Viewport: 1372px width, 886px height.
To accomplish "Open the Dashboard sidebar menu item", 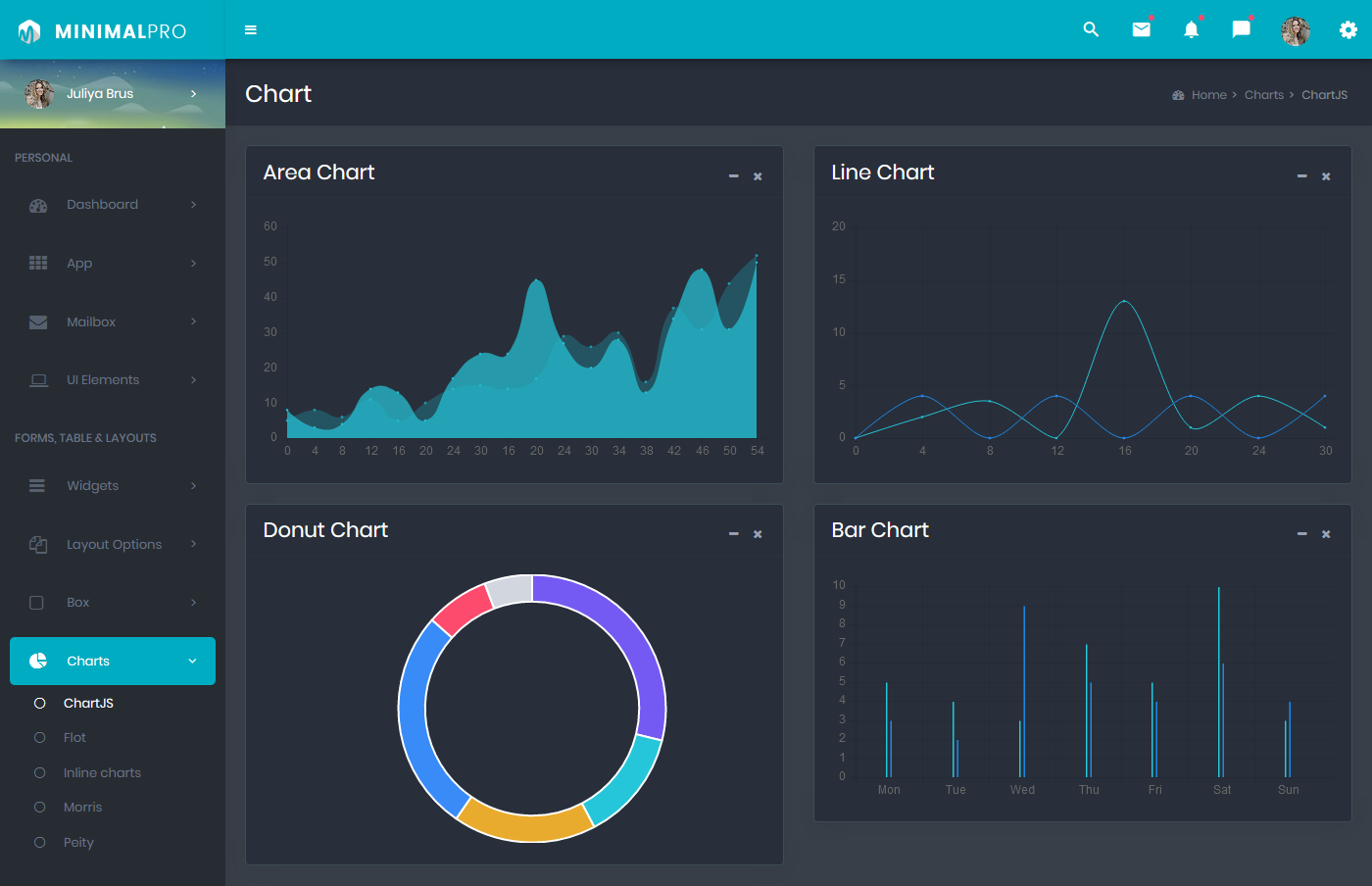I will [113, 205].
